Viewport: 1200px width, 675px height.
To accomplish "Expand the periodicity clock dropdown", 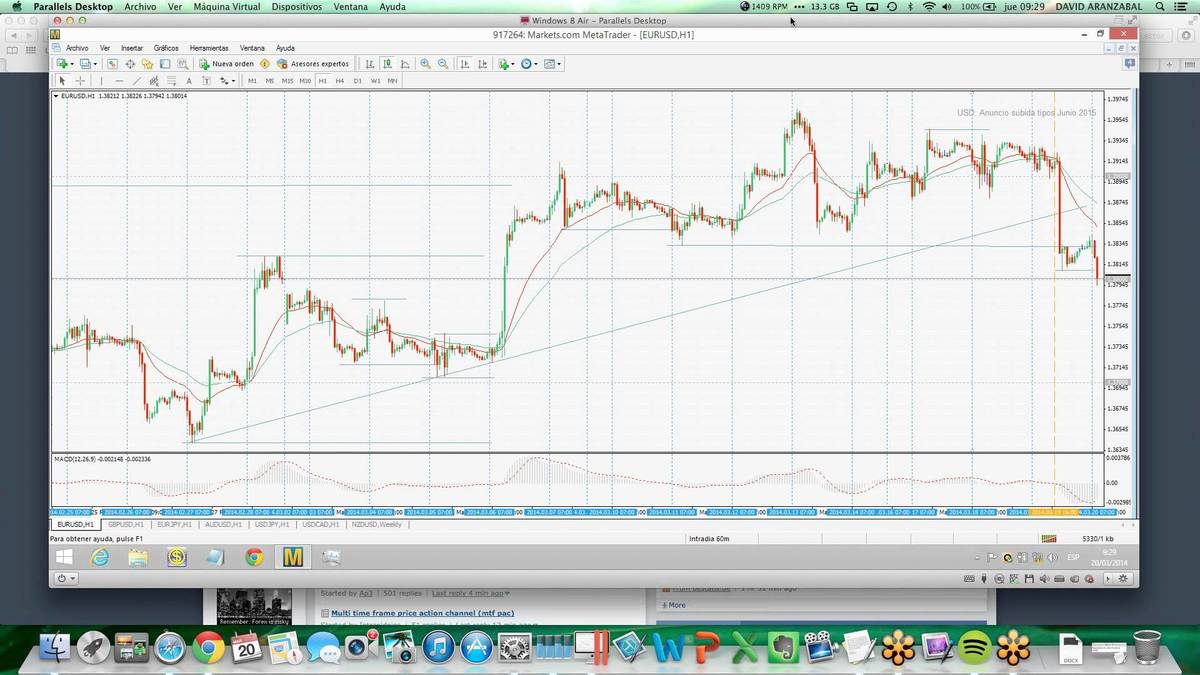I will 536,64.
